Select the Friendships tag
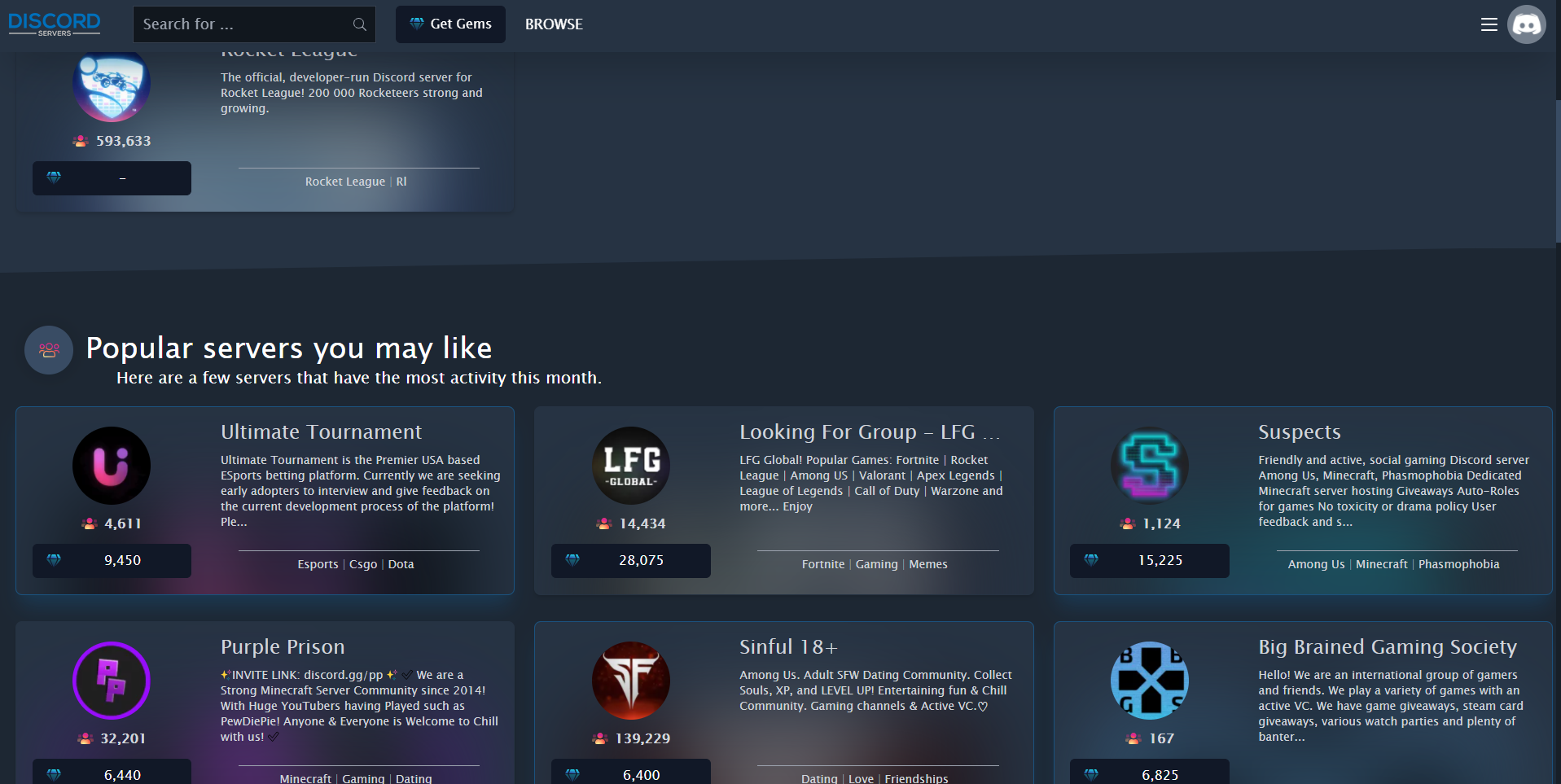 (x=916, y=778)
